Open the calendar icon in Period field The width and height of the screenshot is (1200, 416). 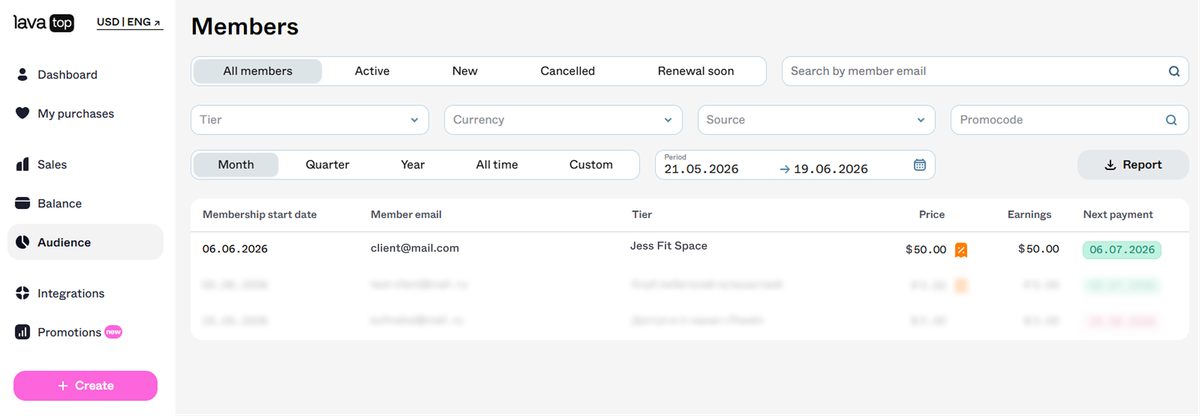(x=920, y=165)
